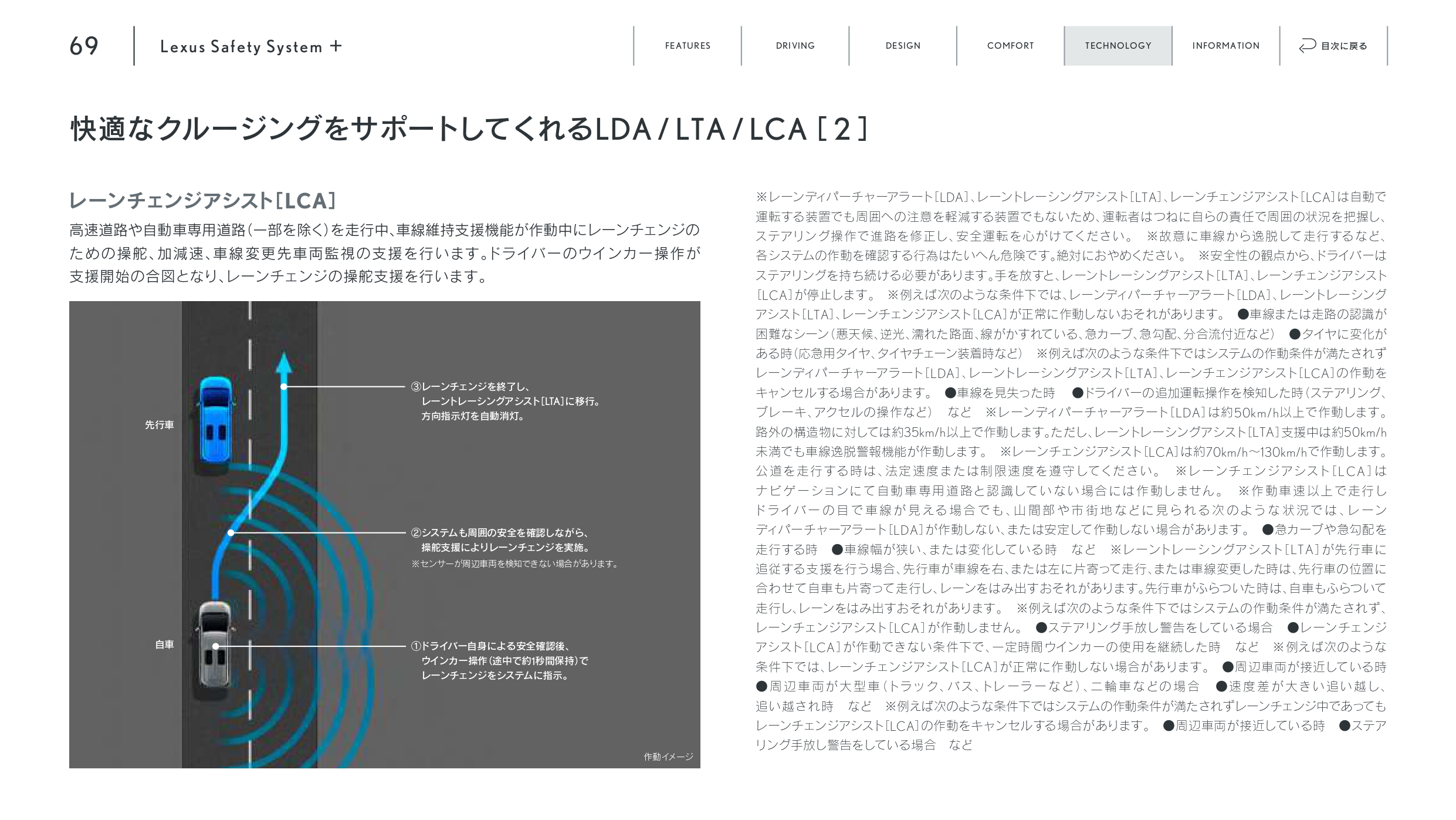Click the highlighted TECHNOLOGY tab
This screenshot has height=820, width=1456.
coord(1118,46)
